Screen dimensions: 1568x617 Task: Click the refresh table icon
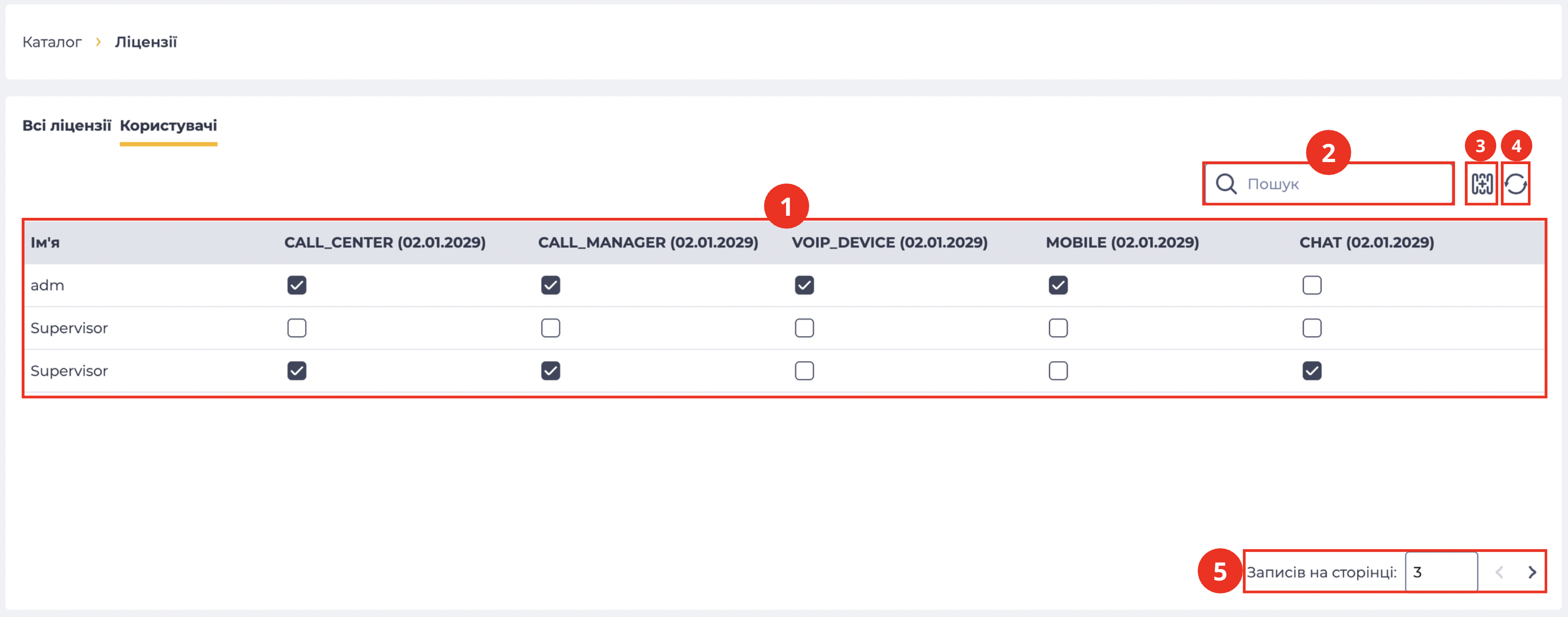(1515, 184)
